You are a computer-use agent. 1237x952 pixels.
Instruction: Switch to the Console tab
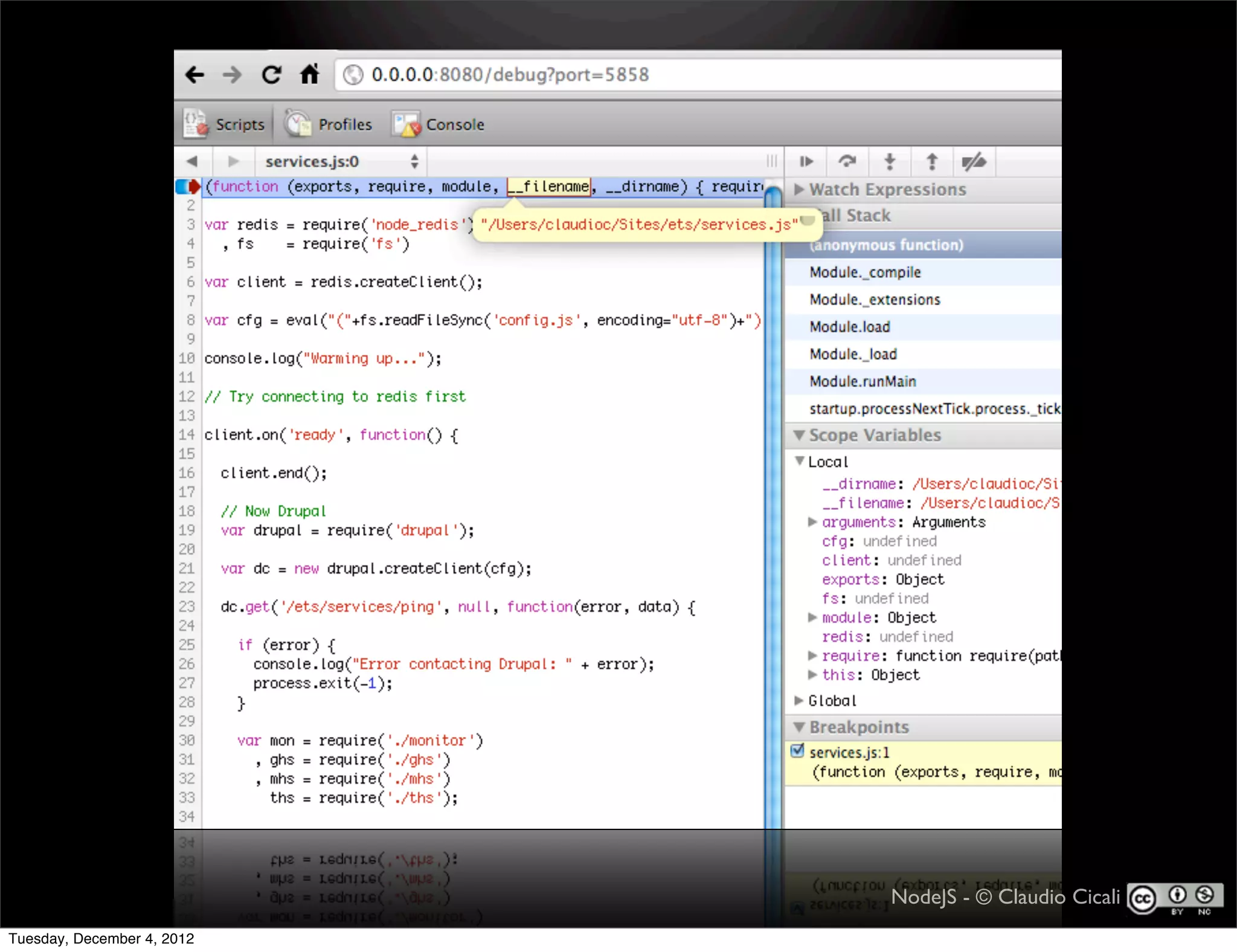[439, 124]
